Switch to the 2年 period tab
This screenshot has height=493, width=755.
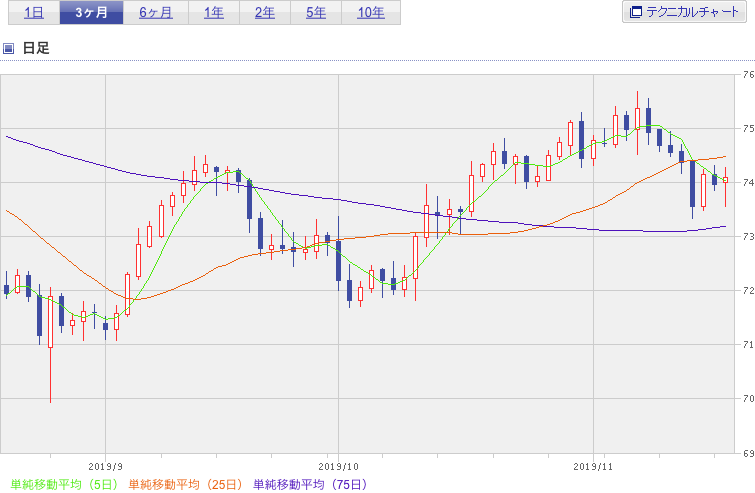coord(265,13)
